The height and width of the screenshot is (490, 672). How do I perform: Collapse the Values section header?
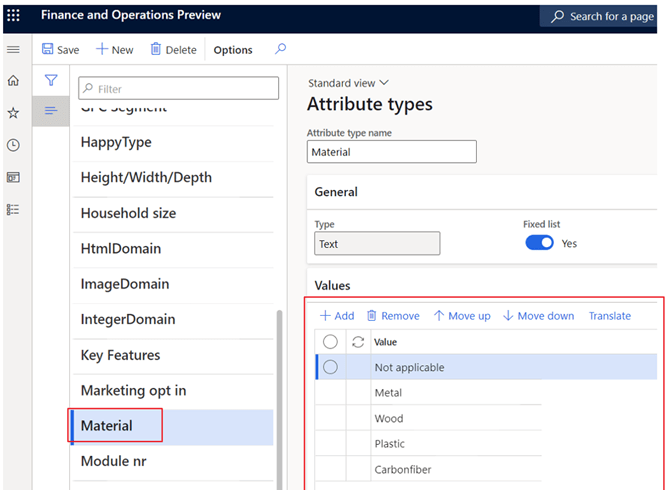[x=332, y=286]
